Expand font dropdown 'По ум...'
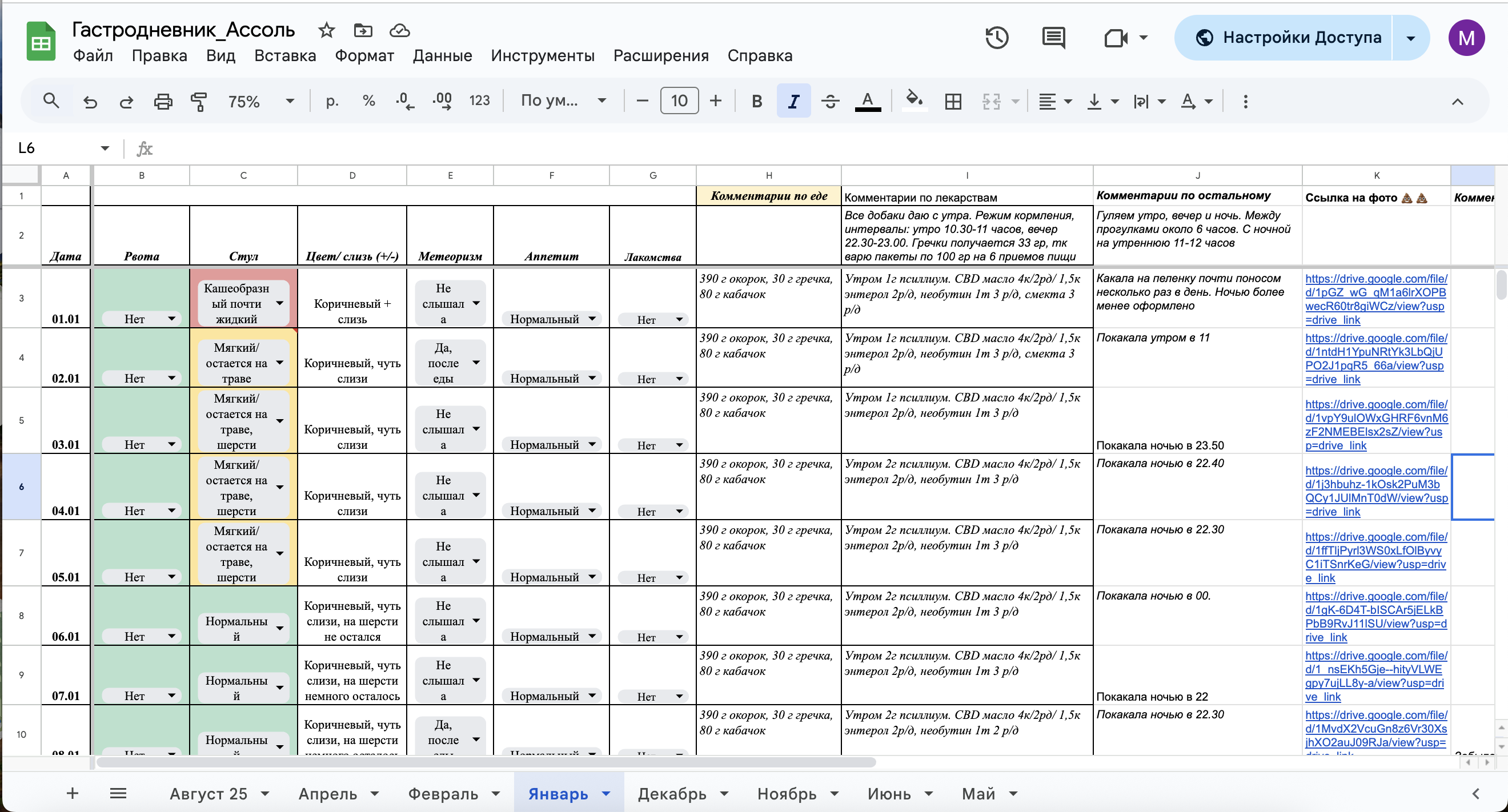The height and width of the screenshot is (812, 1508). [562, 101]
